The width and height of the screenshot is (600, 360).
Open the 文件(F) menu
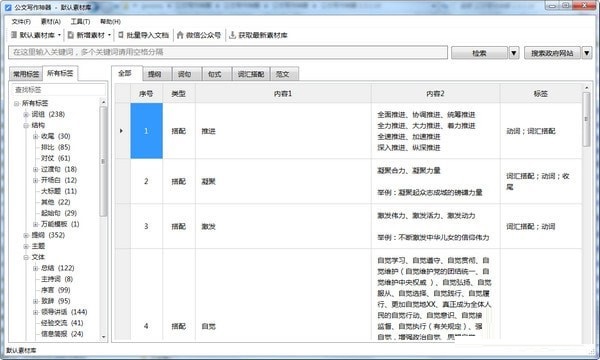pyautogui.click(x=21, y=21)
